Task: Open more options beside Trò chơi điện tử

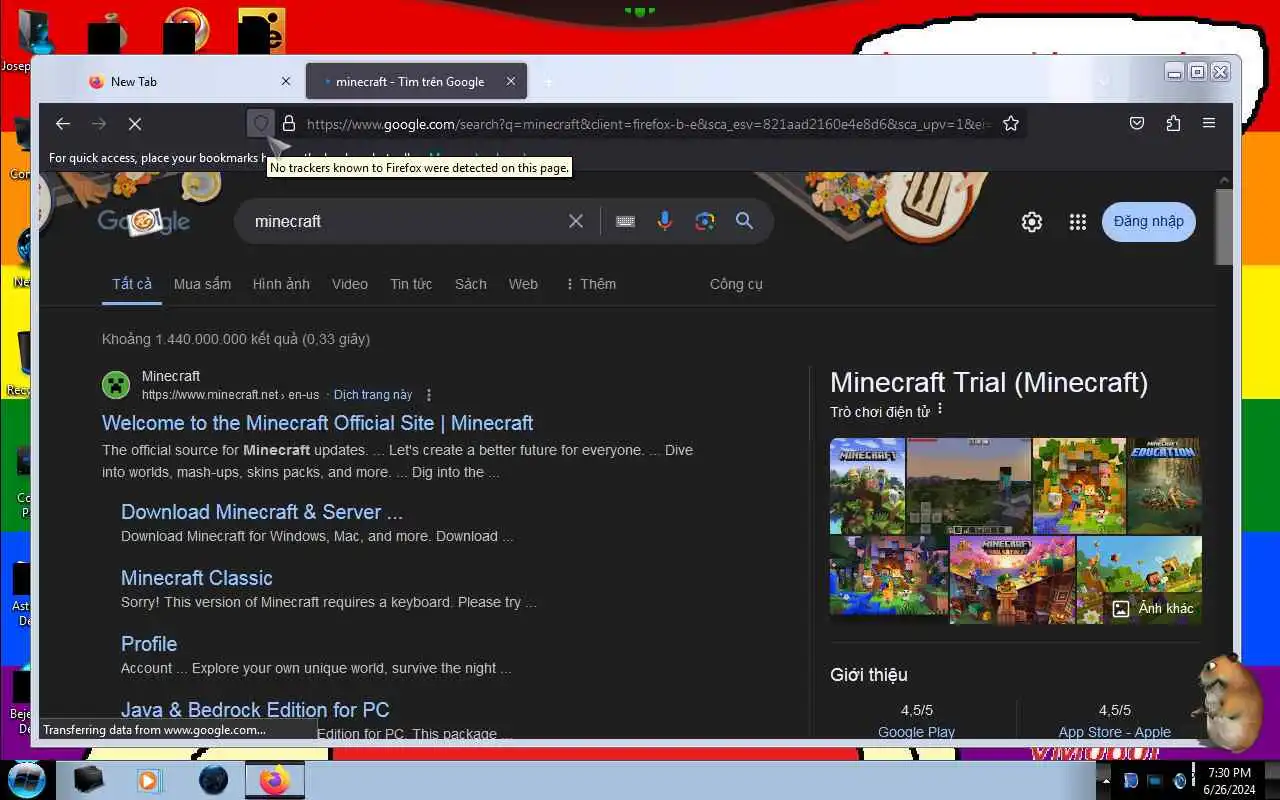Action: coord(940,410)
